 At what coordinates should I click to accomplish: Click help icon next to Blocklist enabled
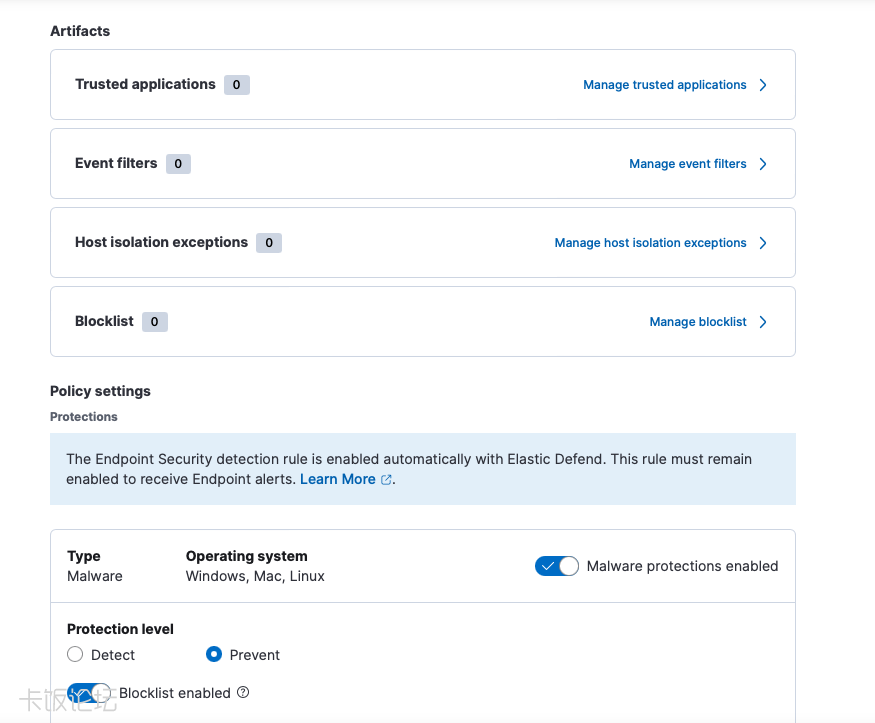243,693
